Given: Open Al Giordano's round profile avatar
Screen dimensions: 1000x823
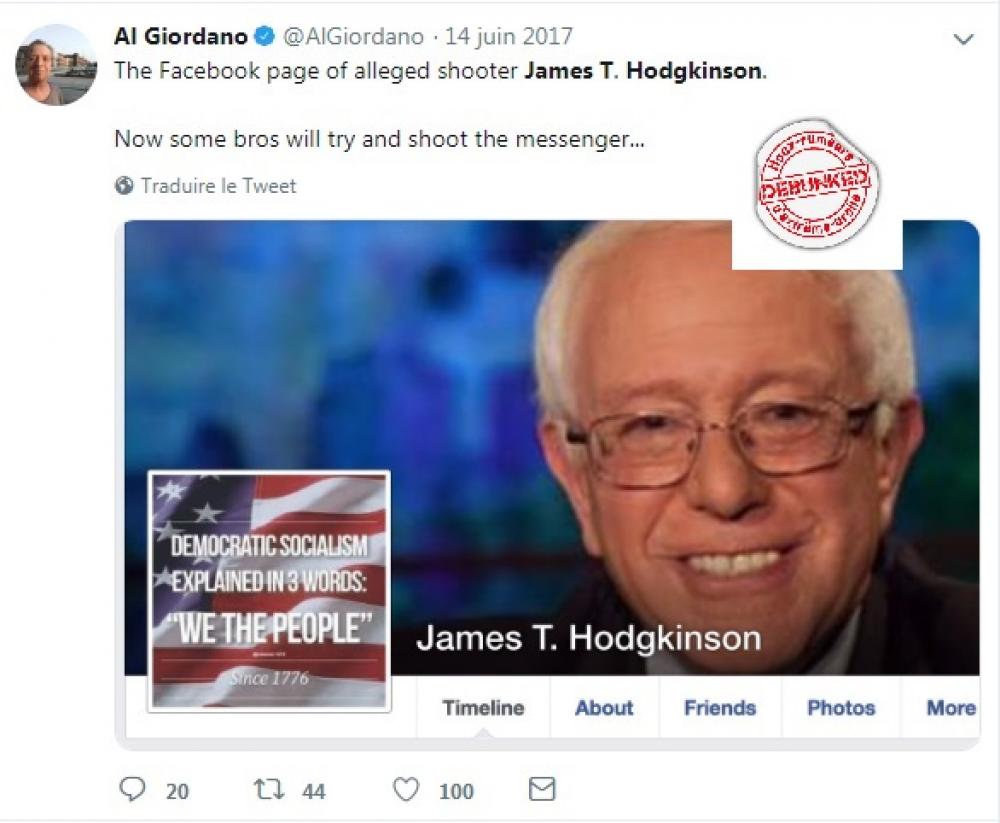Looking at the screenshot, I should (56, 64).
